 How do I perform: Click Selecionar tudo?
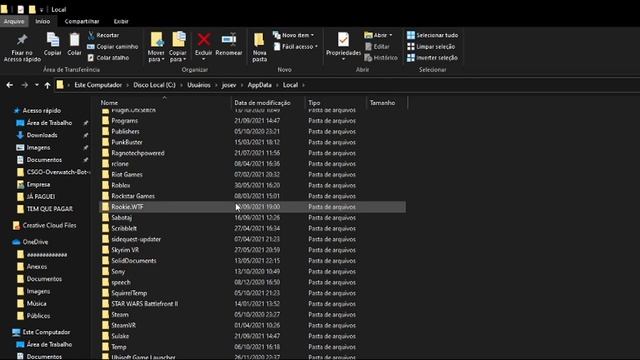tap(432, 35)
